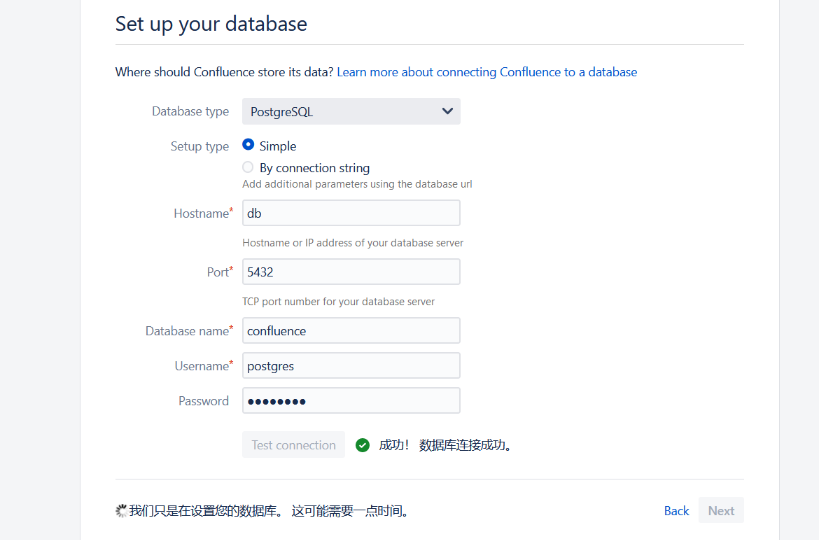
Task: Click the Database name label
Action: 187,331
